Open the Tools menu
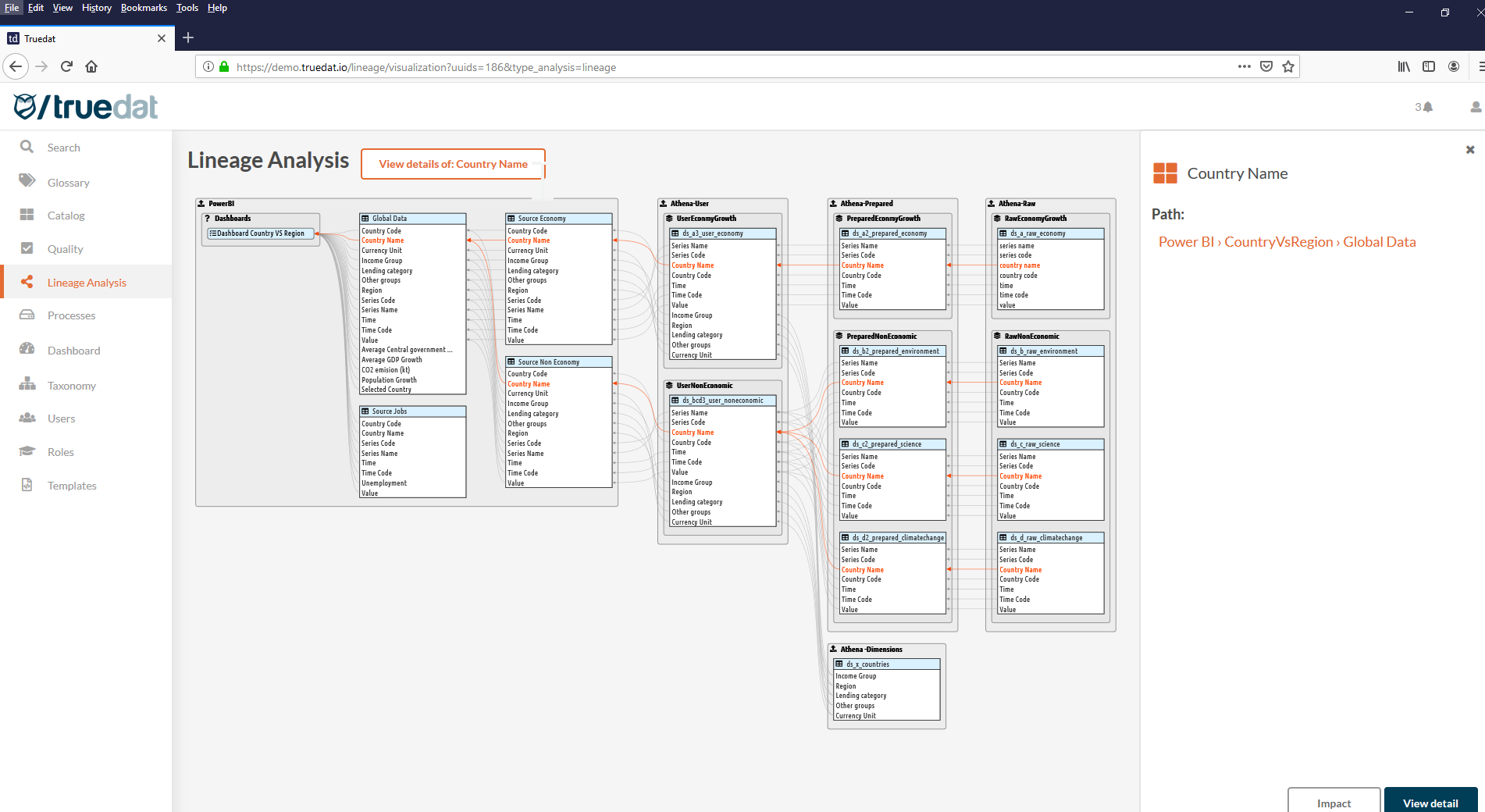 click(187, 8)
